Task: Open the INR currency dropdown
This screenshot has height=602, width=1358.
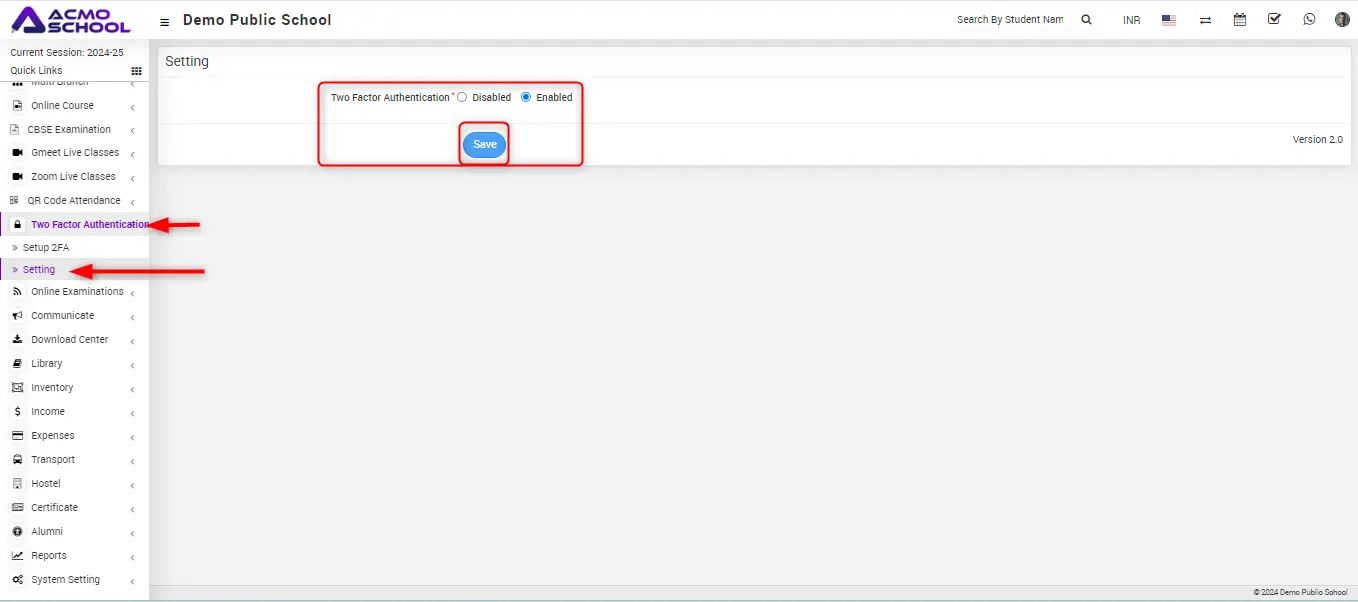Action: [x=1131, y=20]
